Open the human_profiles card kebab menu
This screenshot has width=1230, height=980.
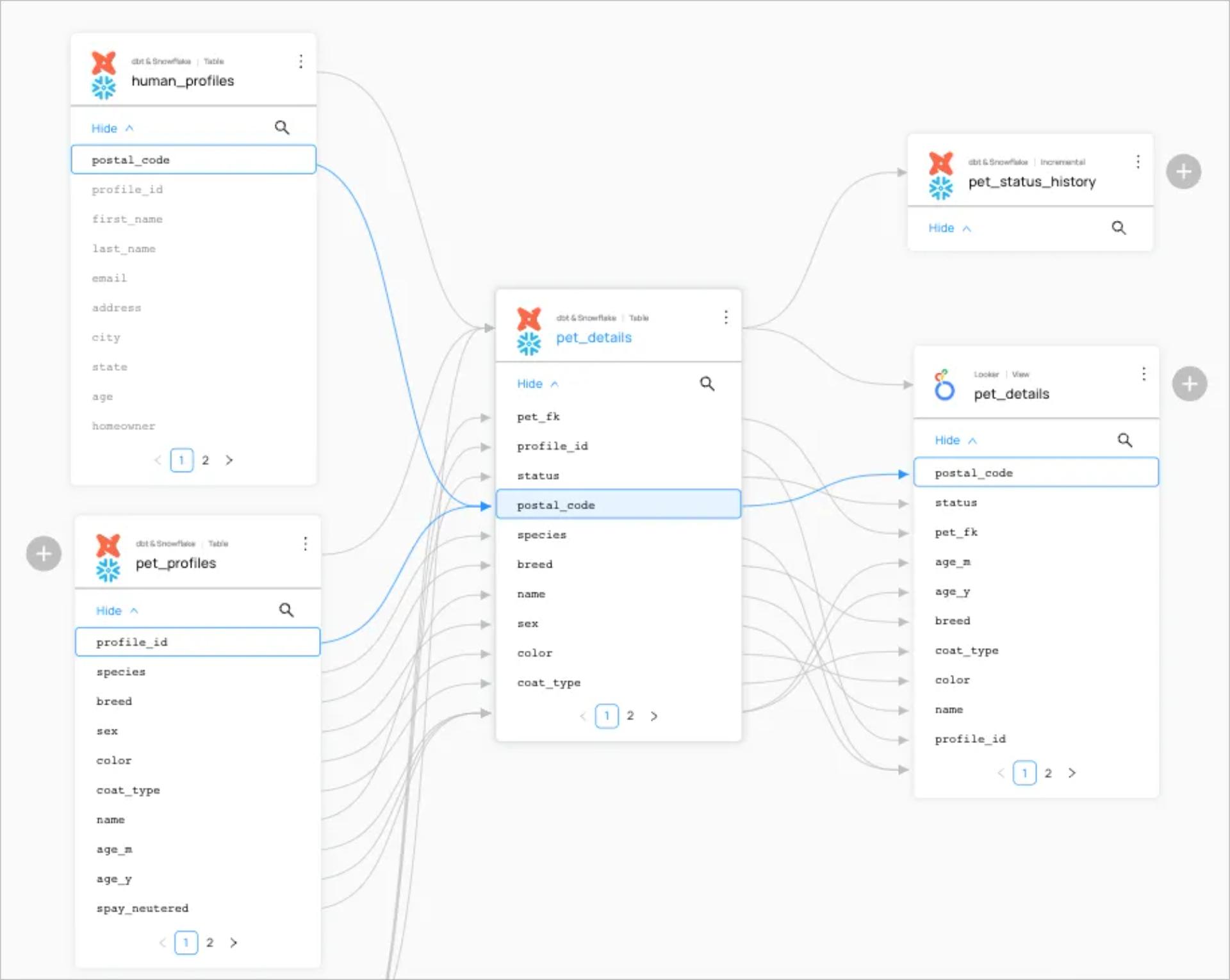pyautogui.click(x=300, y=61)
